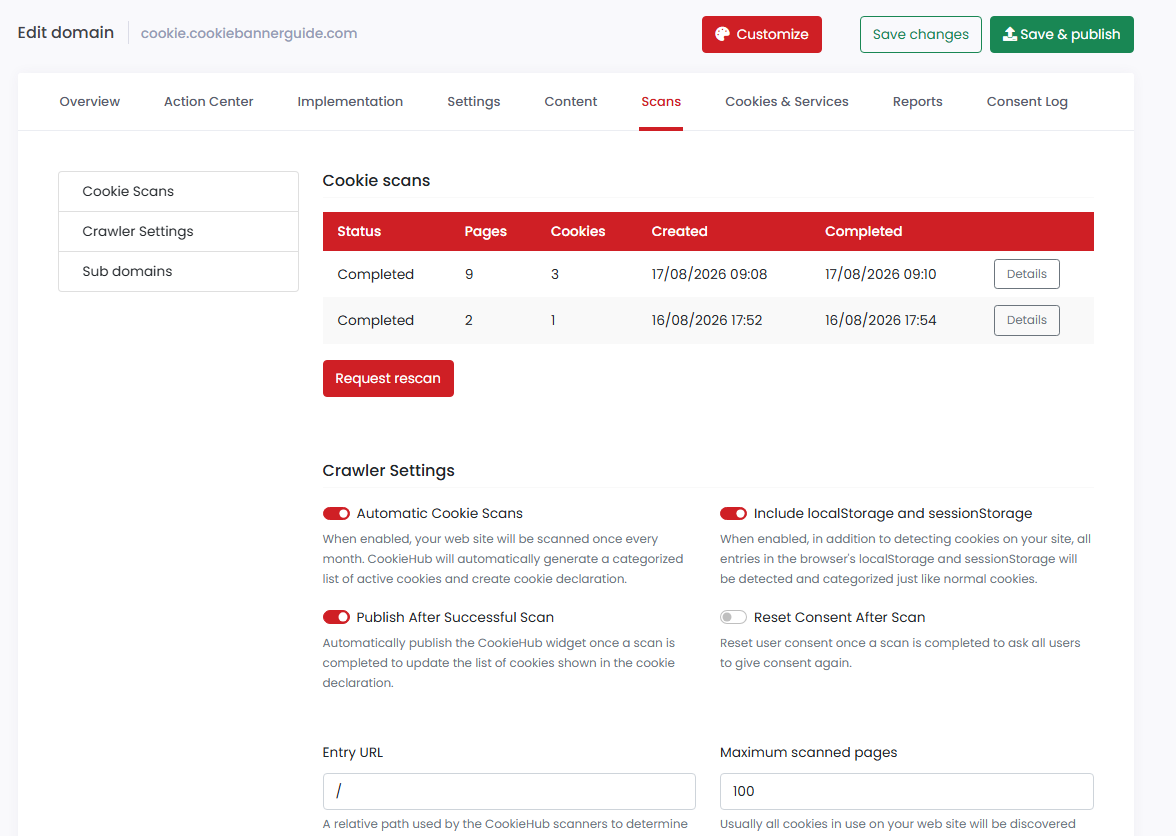Select the Content tab
This screenshot has width=1176, height=836.
tap(571, 101)
